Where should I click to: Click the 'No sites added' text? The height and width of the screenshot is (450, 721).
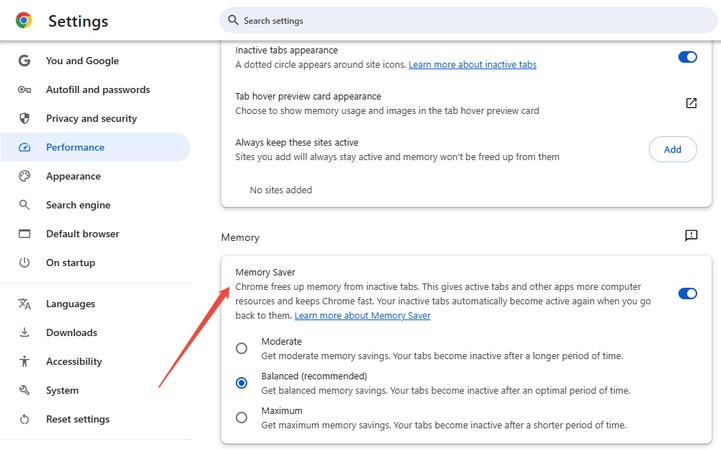click(x=281, y=190)
